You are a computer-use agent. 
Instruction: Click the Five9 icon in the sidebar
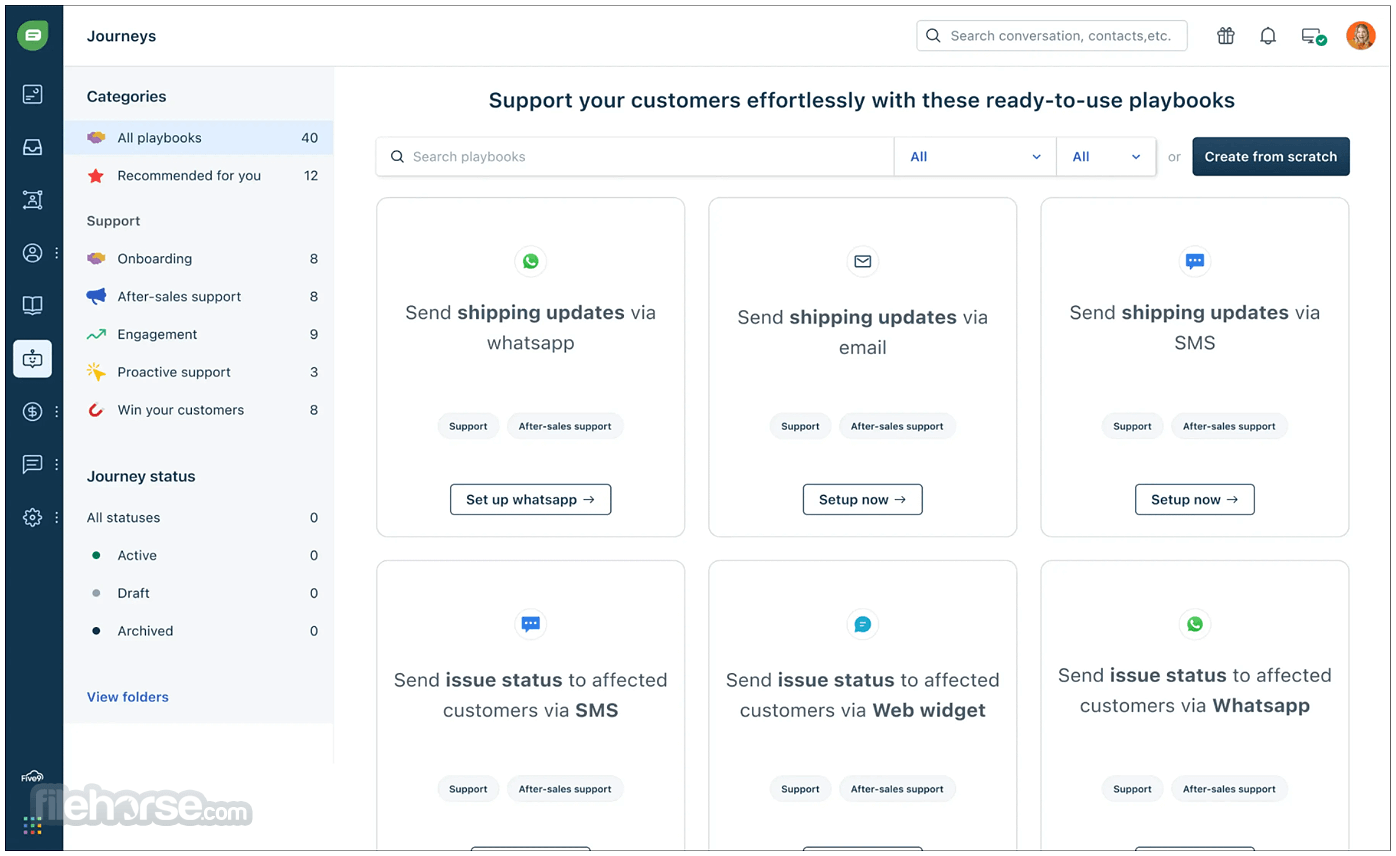(x=32, y=776)
